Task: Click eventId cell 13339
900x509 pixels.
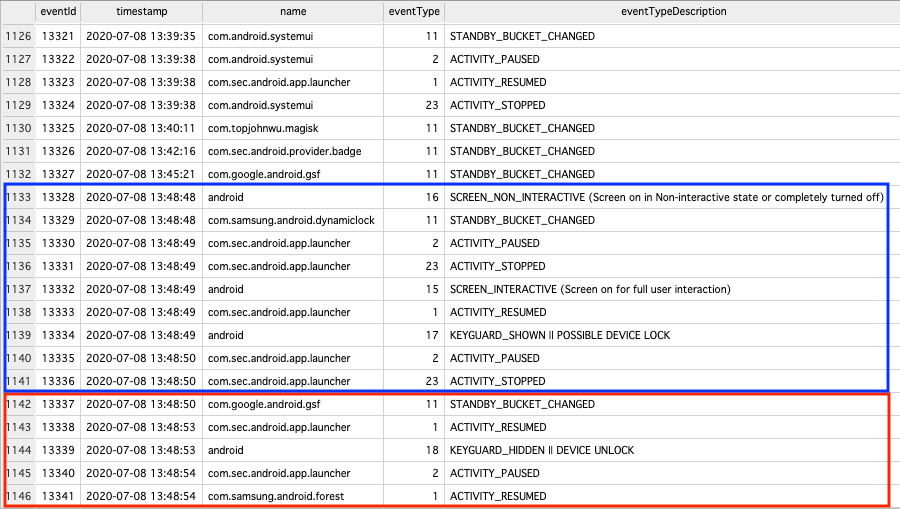Action: tap(58, 450)
